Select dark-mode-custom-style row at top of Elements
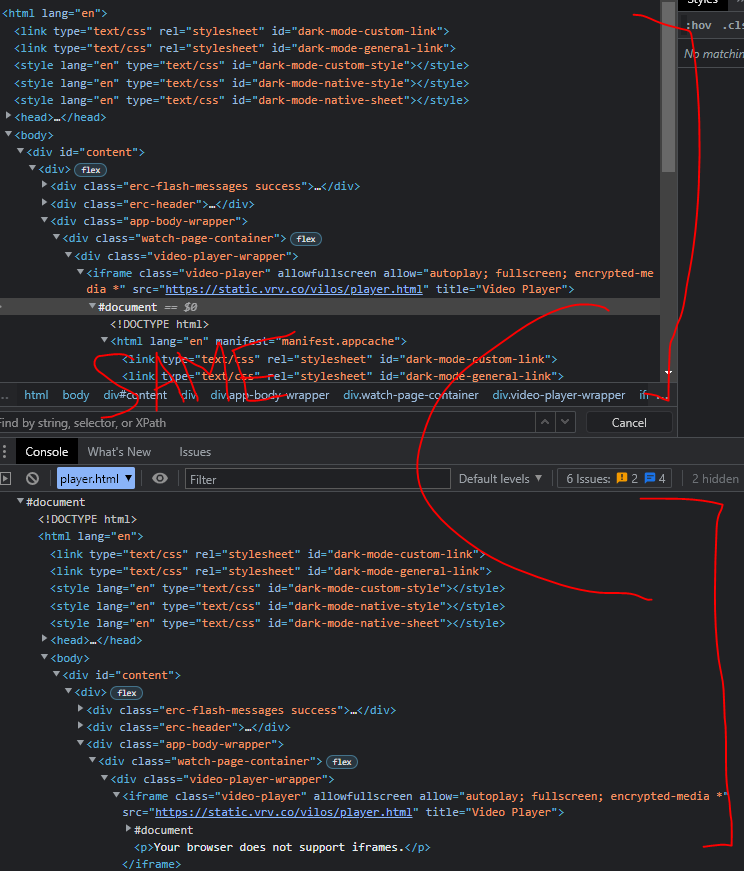 coord(241,65)
